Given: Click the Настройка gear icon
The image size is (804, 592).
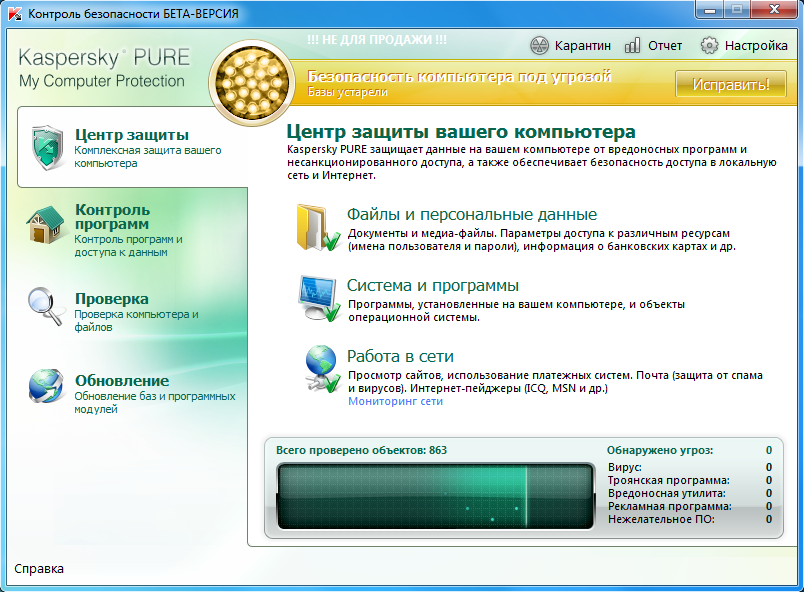Looking at the screenshot, I should [x=709, y=46].
